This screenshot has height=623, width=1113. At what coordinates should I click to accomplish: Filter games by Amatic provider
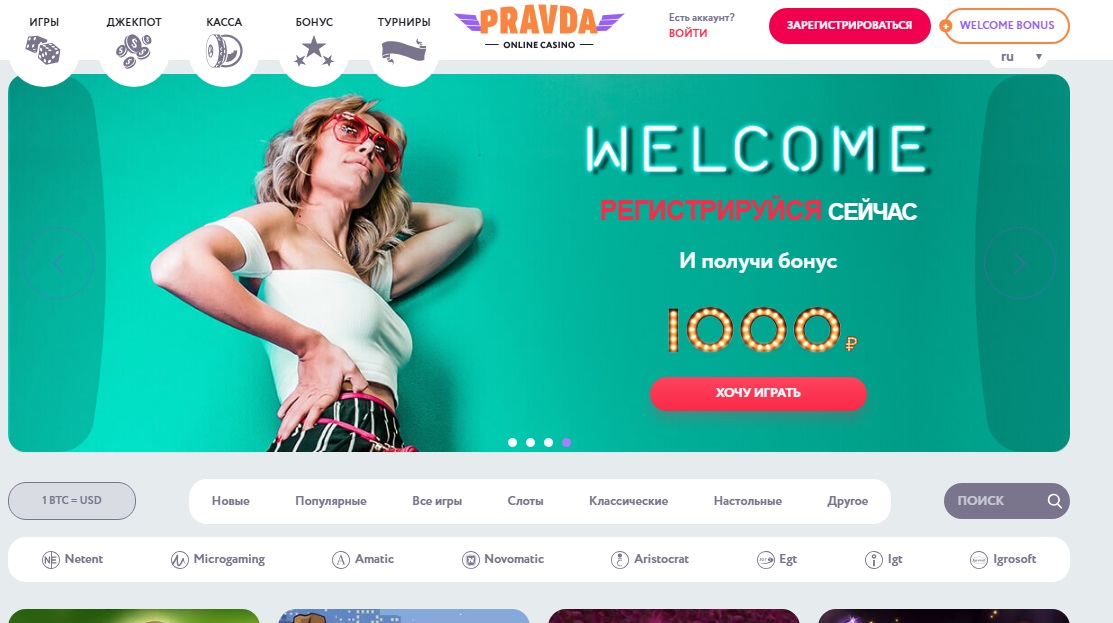[363, 559]
